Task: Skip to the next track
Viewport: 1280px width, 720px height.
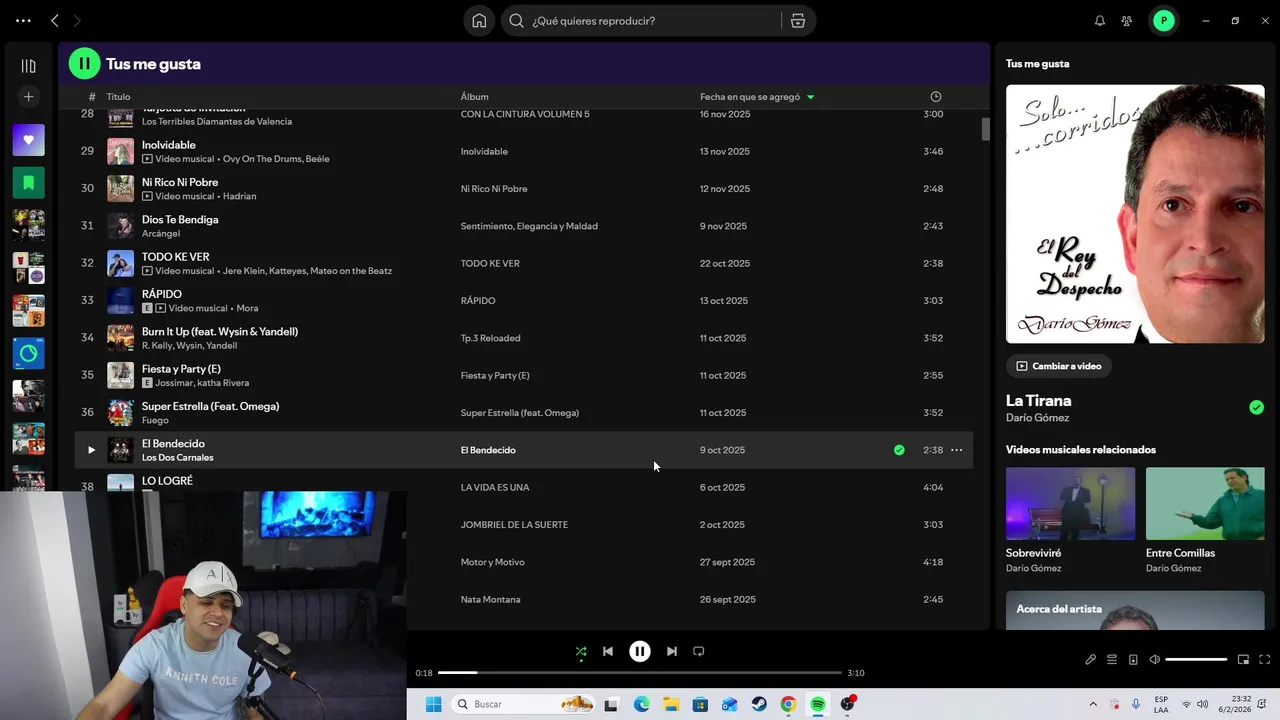Action: (x=672, y=651)
